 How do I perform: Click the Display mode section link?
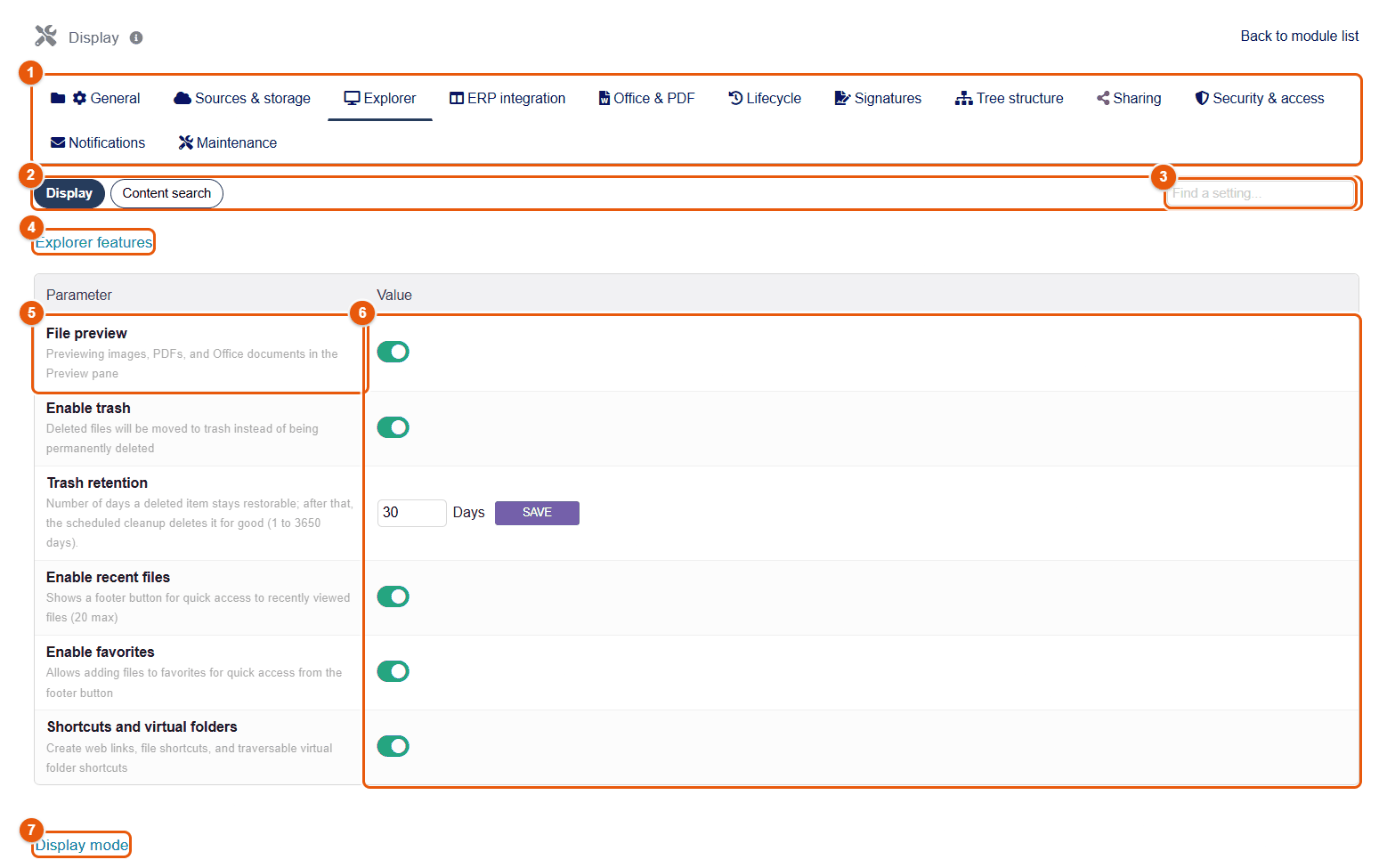[x=82, y=845]
